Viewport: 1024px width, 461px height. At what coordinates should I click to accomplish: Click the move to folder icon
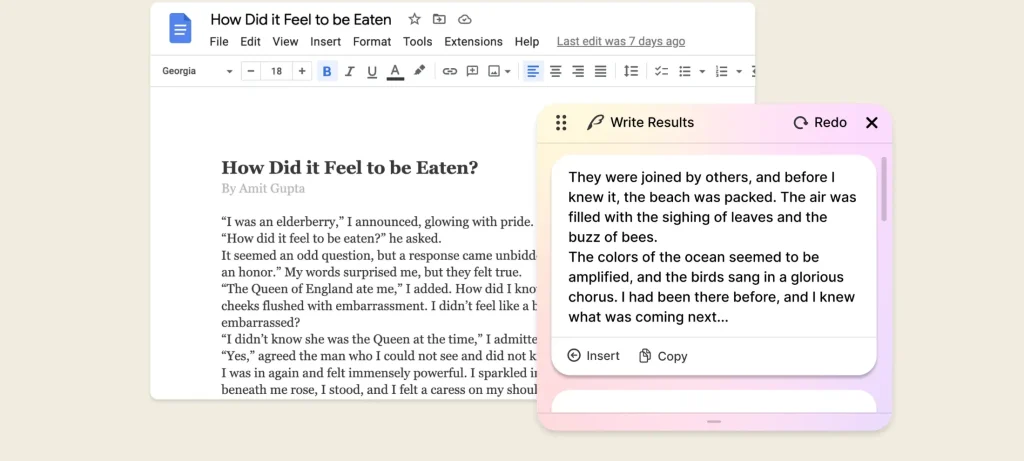pyautogui.click(x=439, y=19)
